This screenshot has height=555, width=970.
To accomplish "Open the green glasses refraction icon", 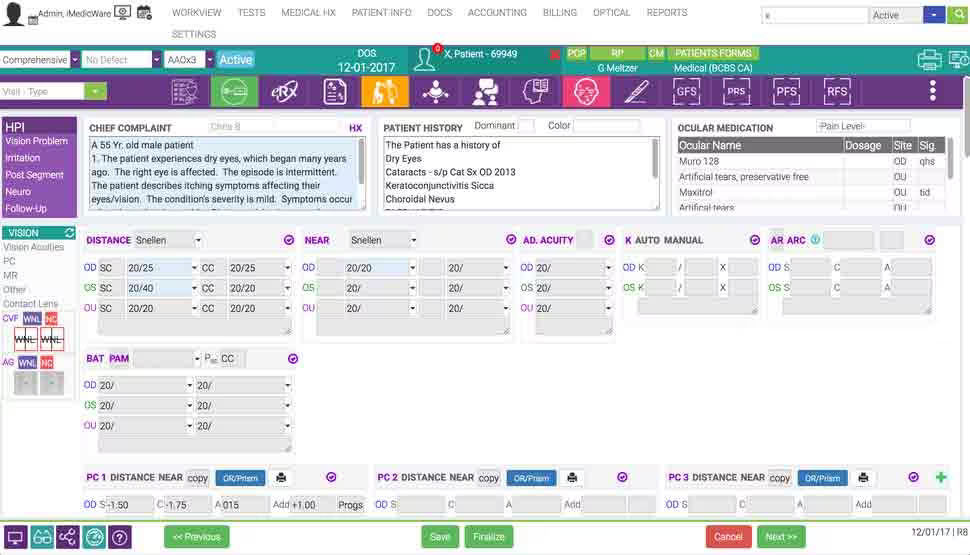I will point(234,92).
